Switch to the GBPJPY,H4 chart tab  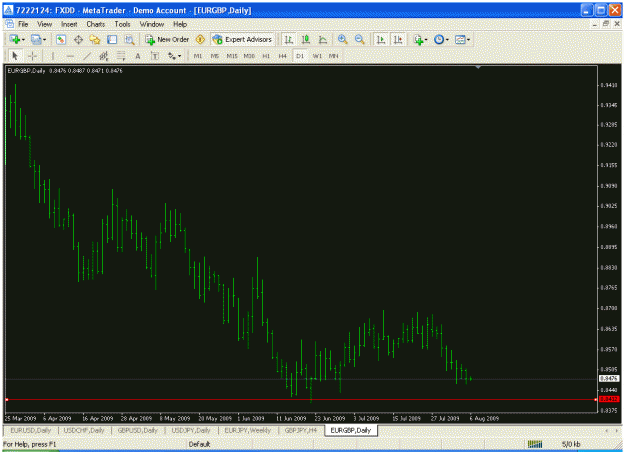[301, 430]
